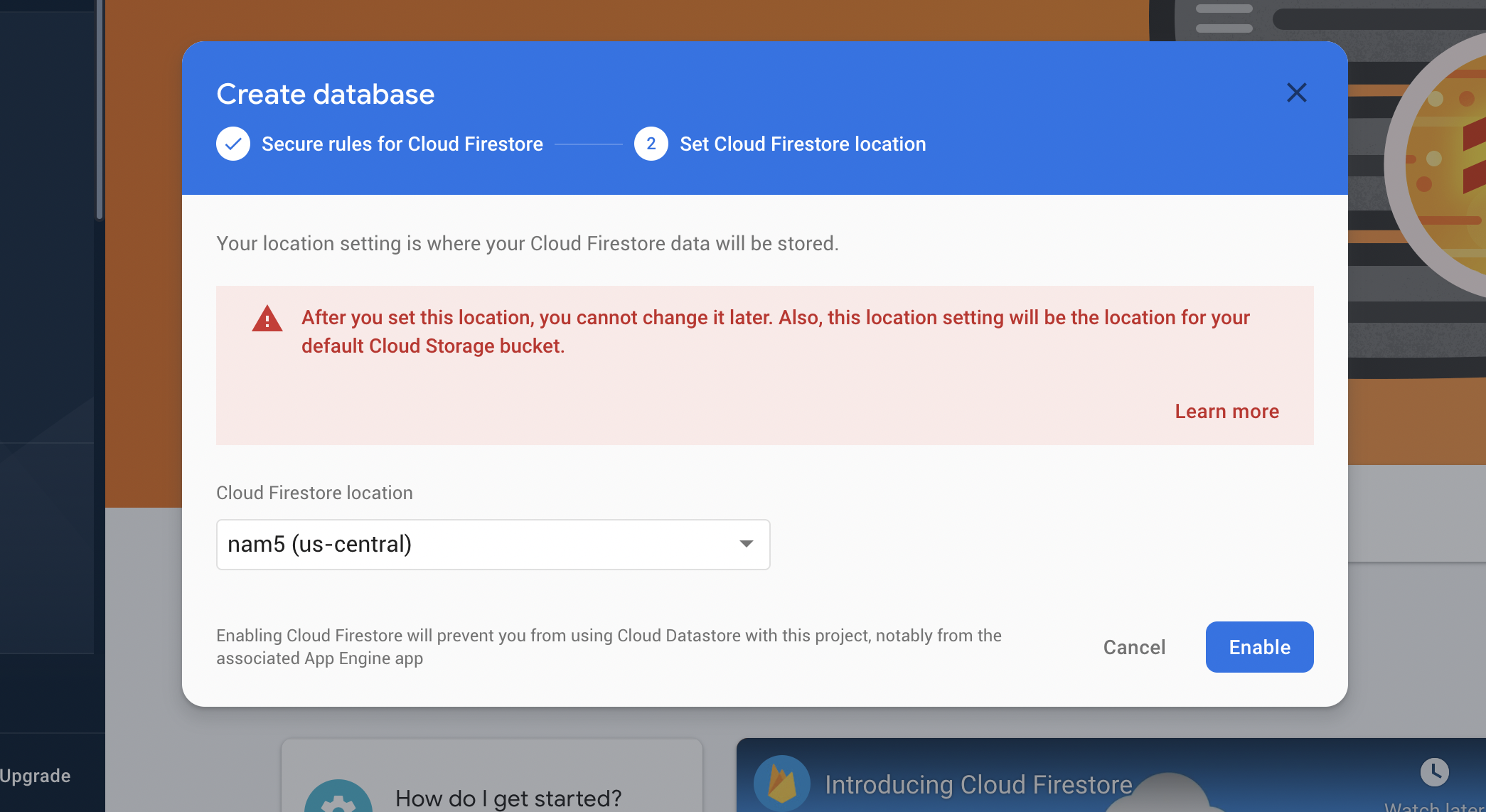Click the step 2 number circle

[x=651, y=144]
